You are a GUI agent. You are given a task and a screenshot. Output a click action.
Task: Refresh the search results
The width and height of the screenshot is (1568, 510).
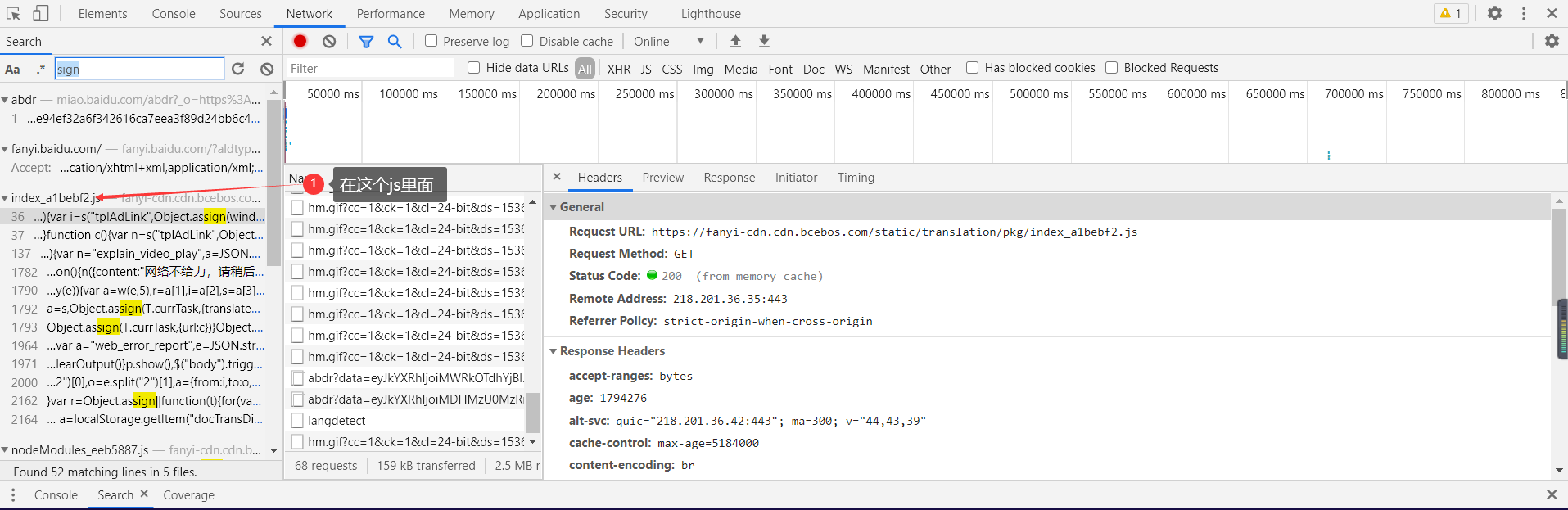[238, 69]
